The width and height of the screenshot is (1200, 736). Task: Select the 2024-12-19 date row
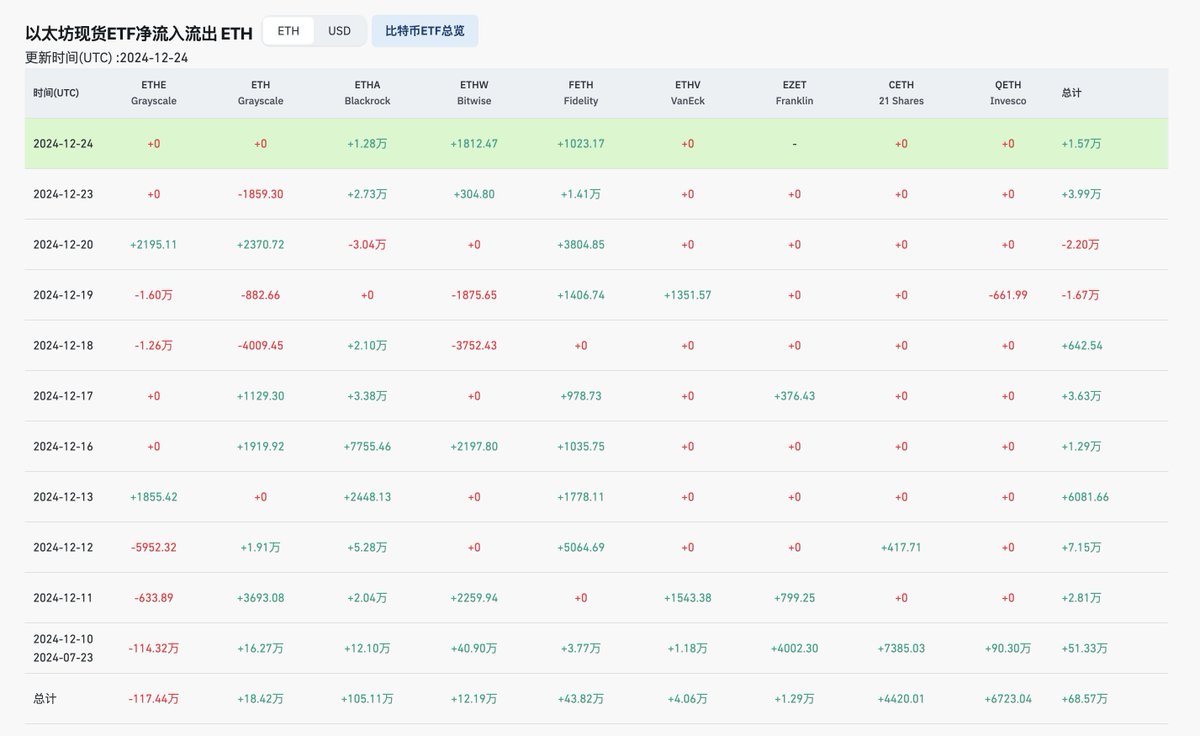(x=597, y=295)
